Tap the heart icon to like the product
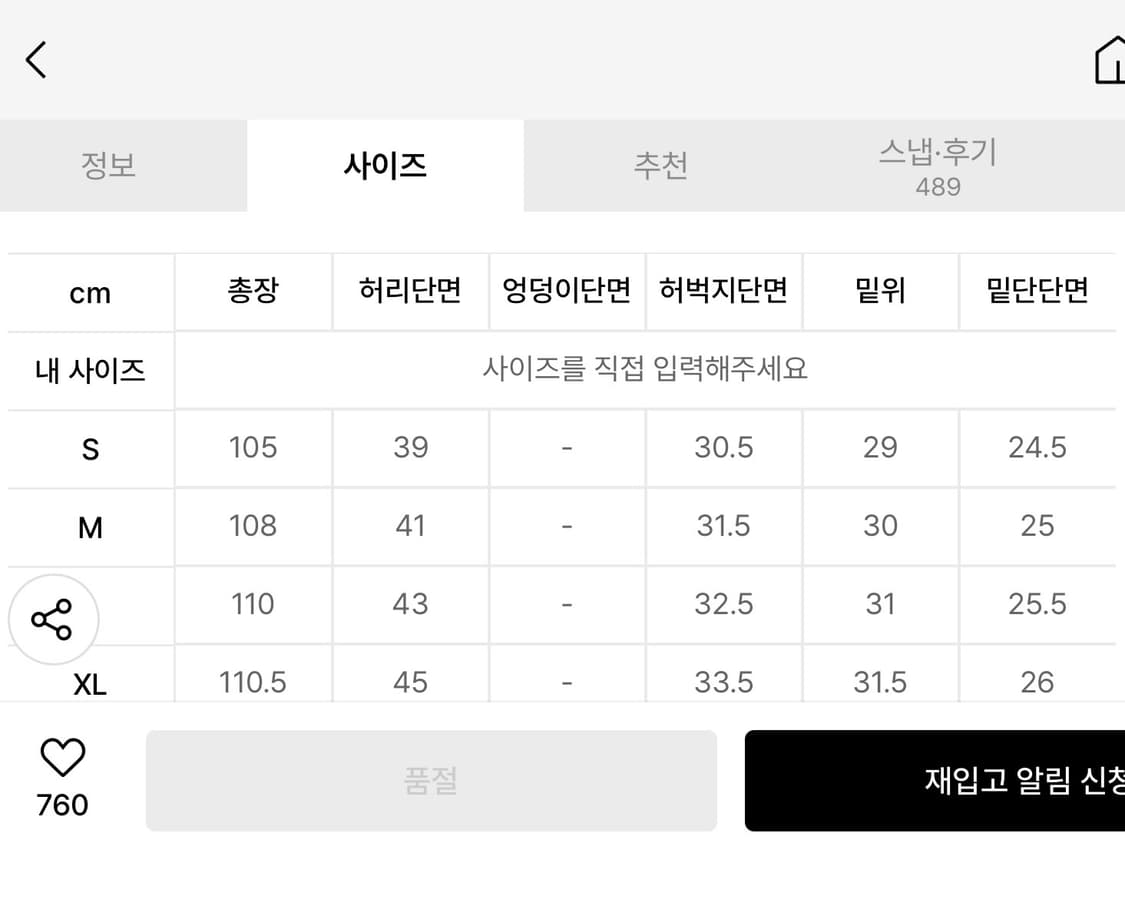Screen dimensions: 1125x905 pos(60,757)
